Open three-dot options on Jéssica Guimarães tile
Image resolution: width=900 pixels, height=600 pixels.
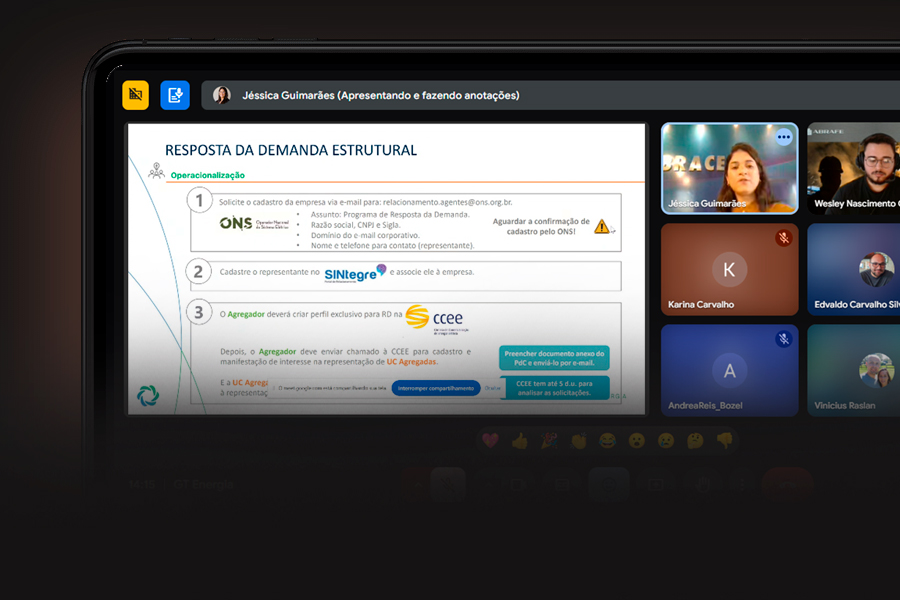(x=783, y=137)
